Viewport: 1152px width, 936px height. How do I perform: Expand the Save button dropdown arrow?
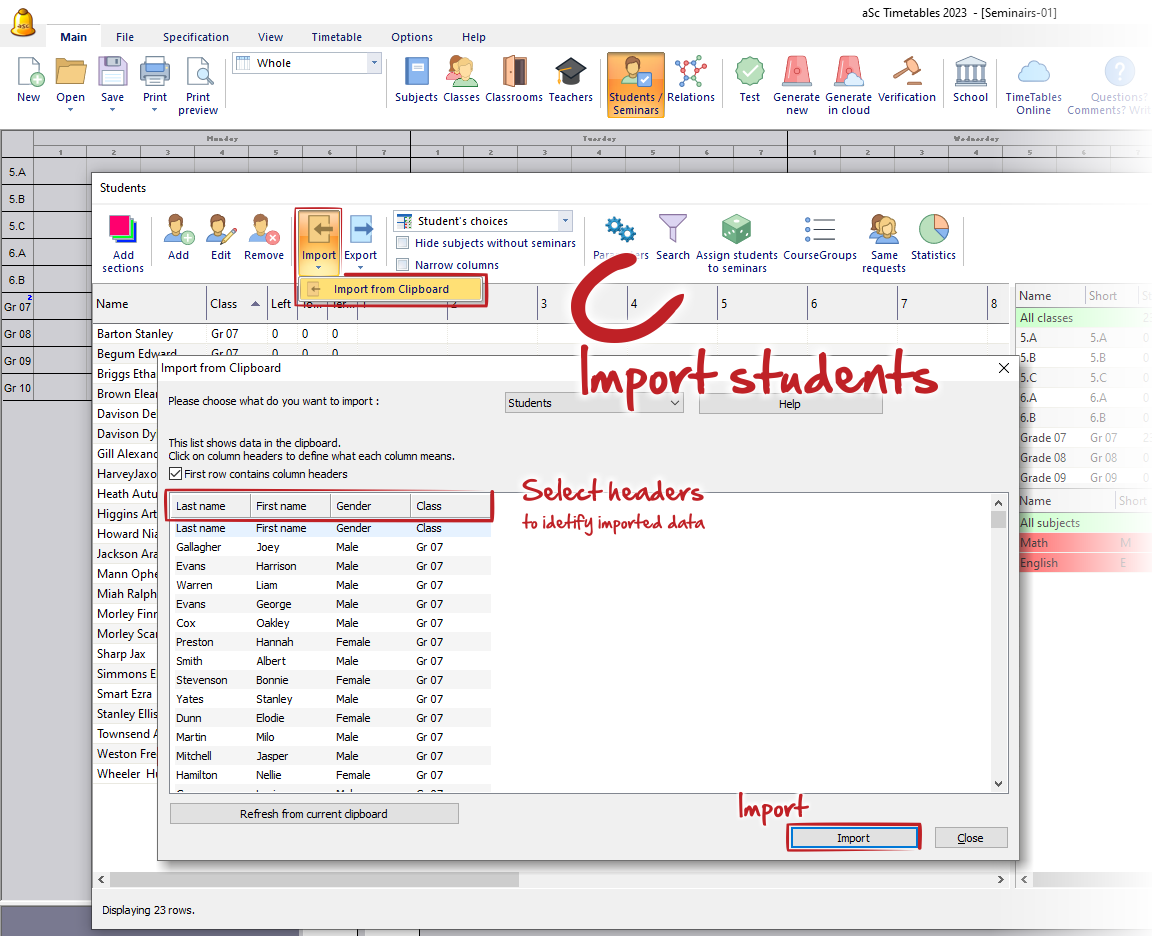pyautogui.click(x=112, y=110)
